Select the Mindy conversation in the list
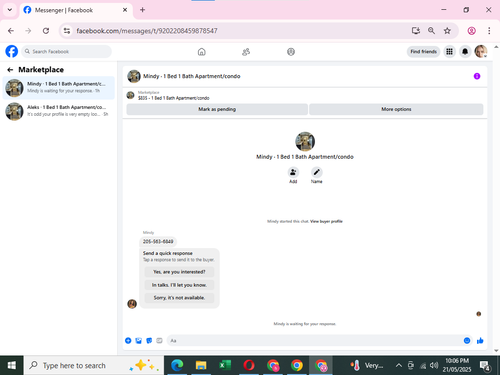The image size is (500, 375). pyautogui.click(x=59, y=88)
